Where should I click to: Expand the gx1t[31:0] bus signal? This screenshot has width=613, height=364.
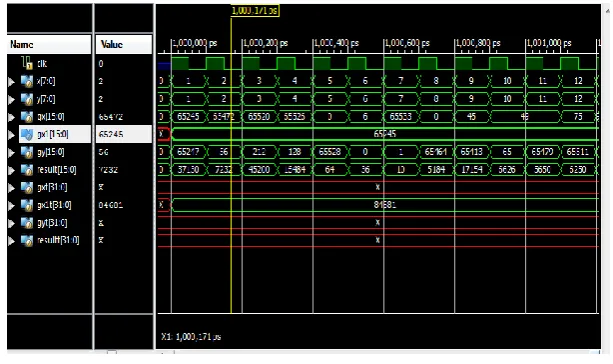(x=11, y=205)
